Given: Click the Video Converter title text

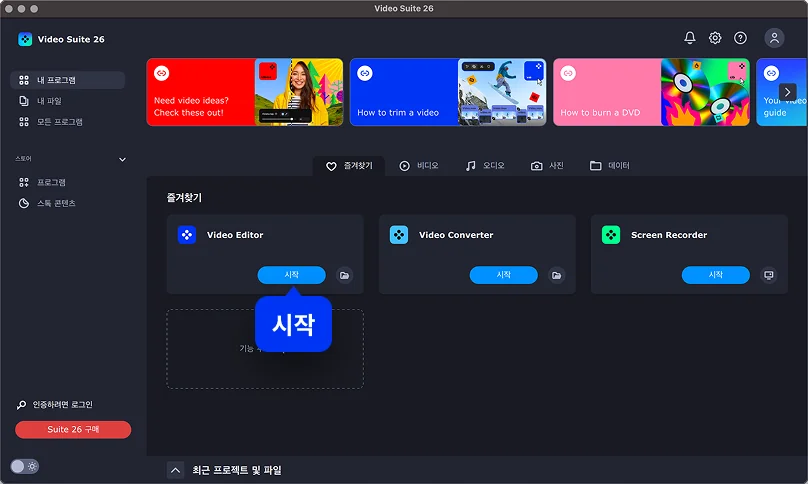Looking at the screenshot, I should 456,235.
